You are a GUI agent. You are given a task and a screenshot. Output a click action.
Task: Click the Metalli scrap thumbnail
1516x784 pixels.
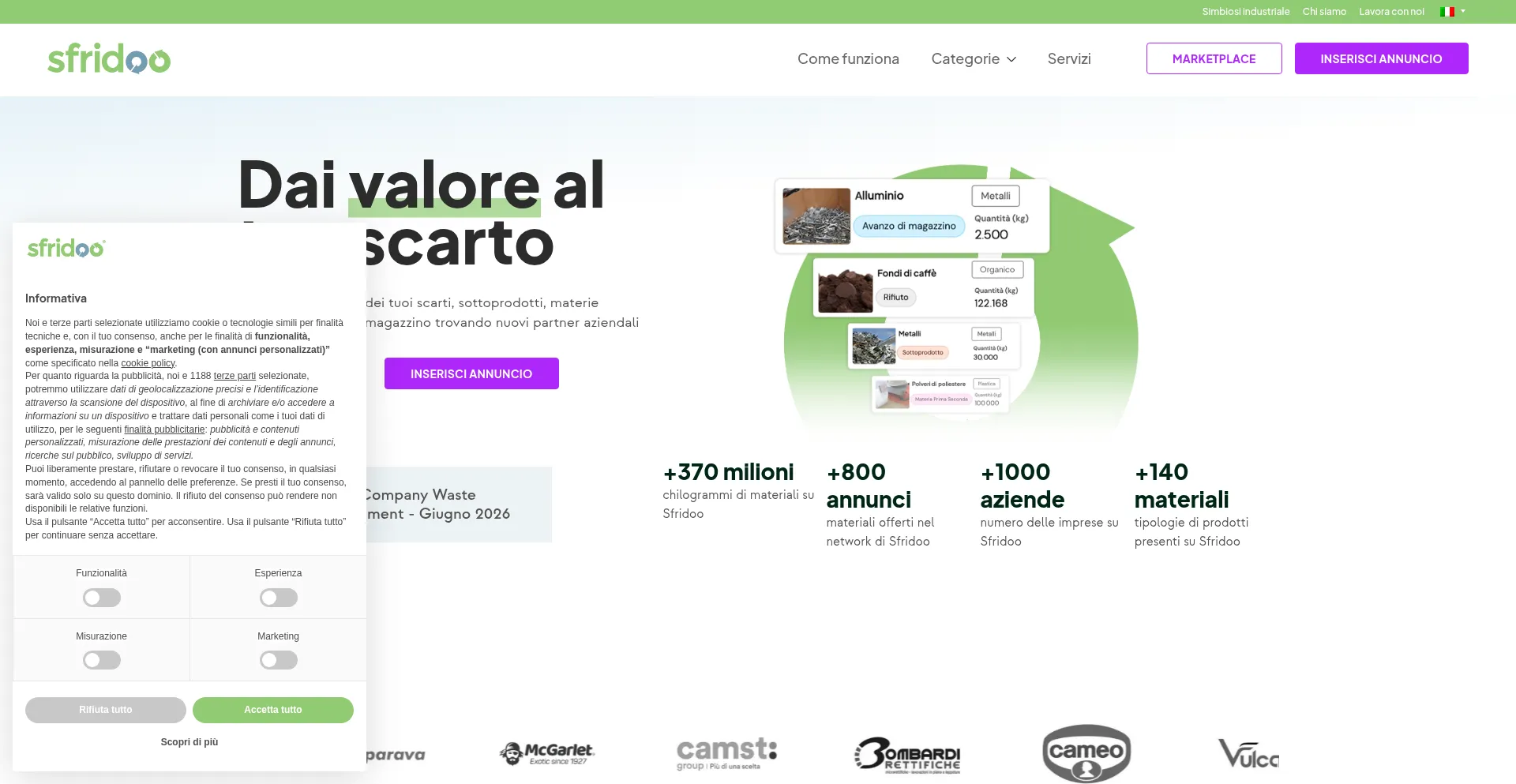(x=873, y=346)
